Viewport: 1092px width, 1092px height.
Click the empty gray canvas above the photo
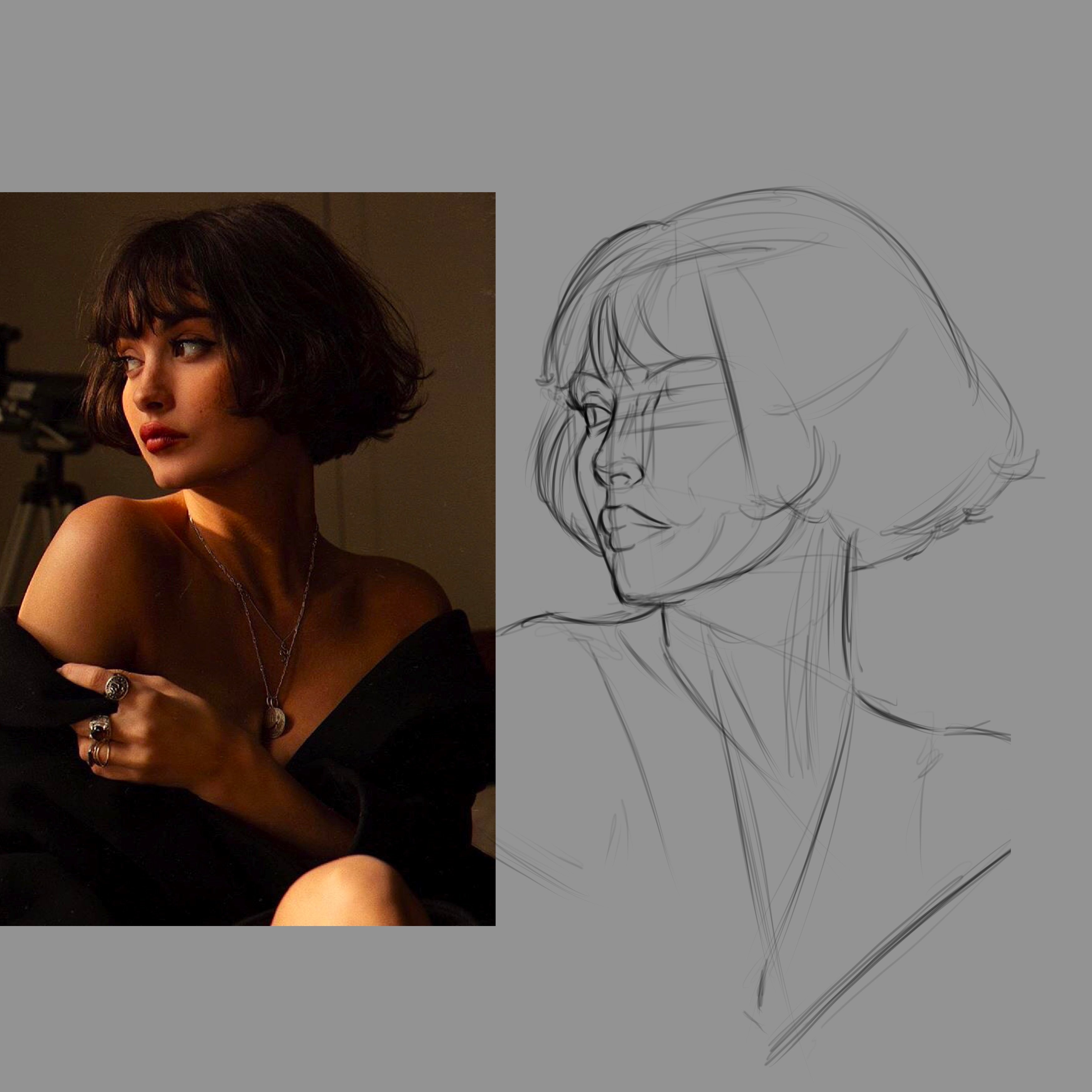249,96
